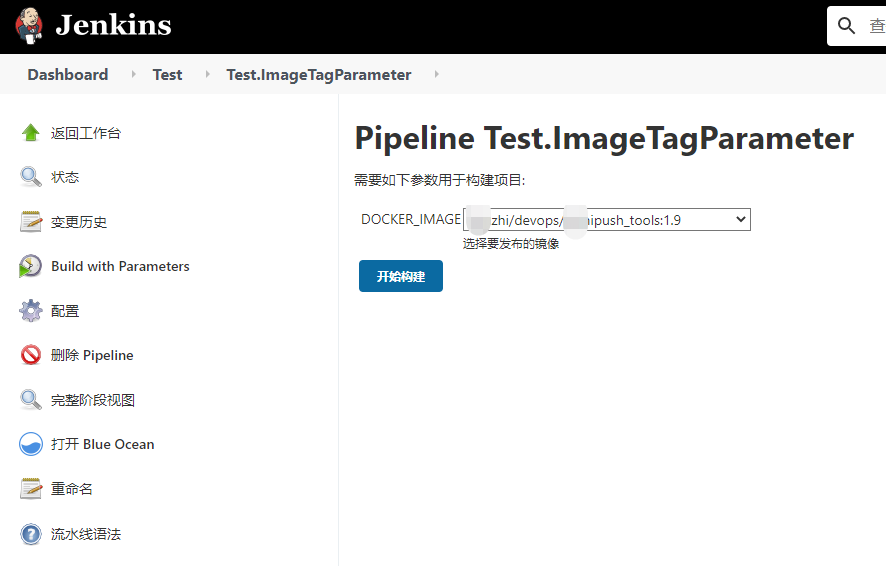
Task: Click the Jenkins butler logo icon
Action: point(29,26)
